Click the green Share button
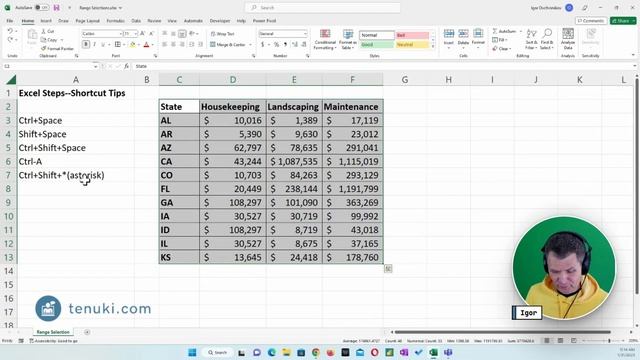The image size is (640, 360). coord(623,20)
